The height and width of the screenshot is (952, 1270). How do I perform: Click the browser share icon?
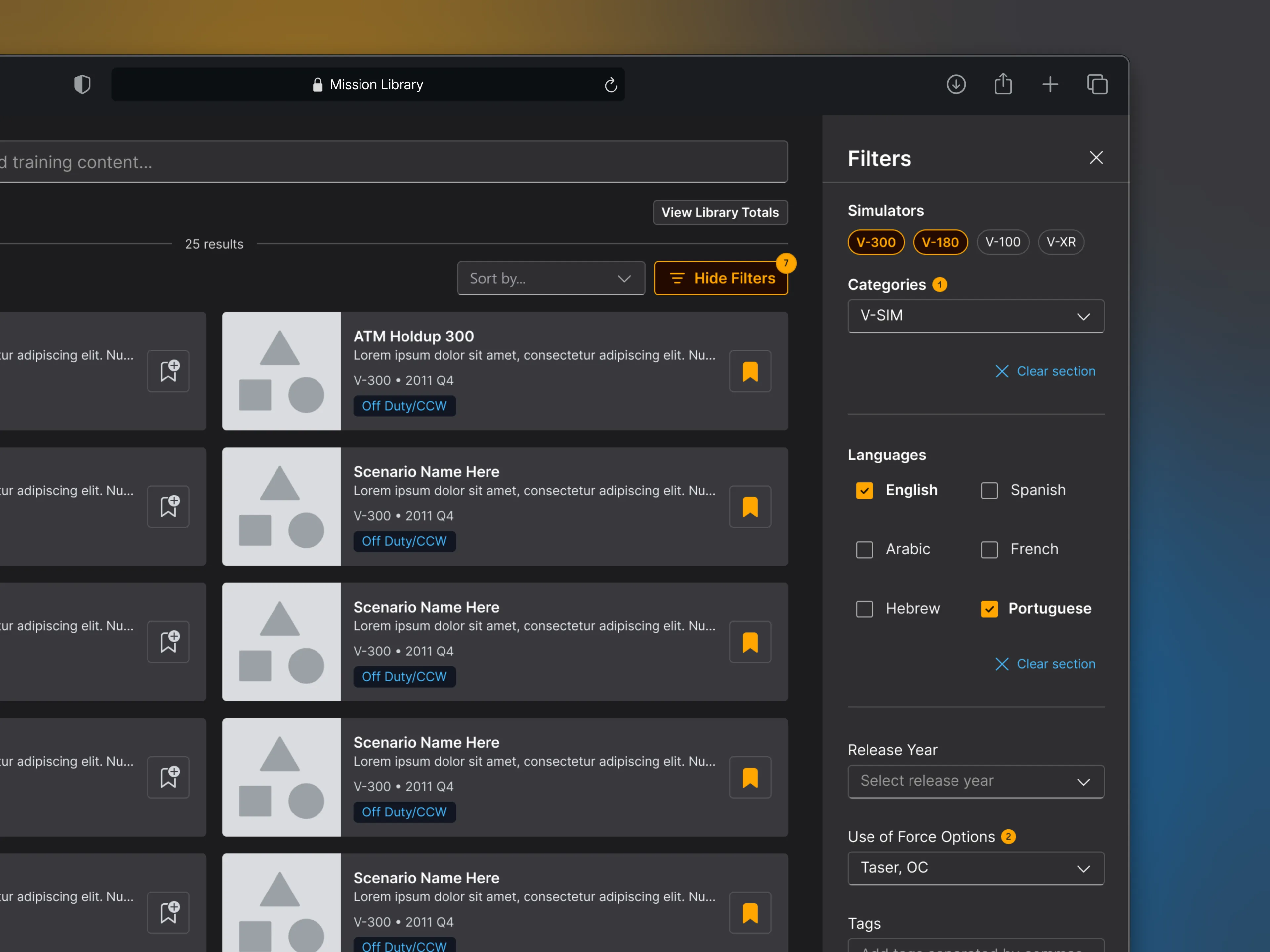pos(1003,84)
